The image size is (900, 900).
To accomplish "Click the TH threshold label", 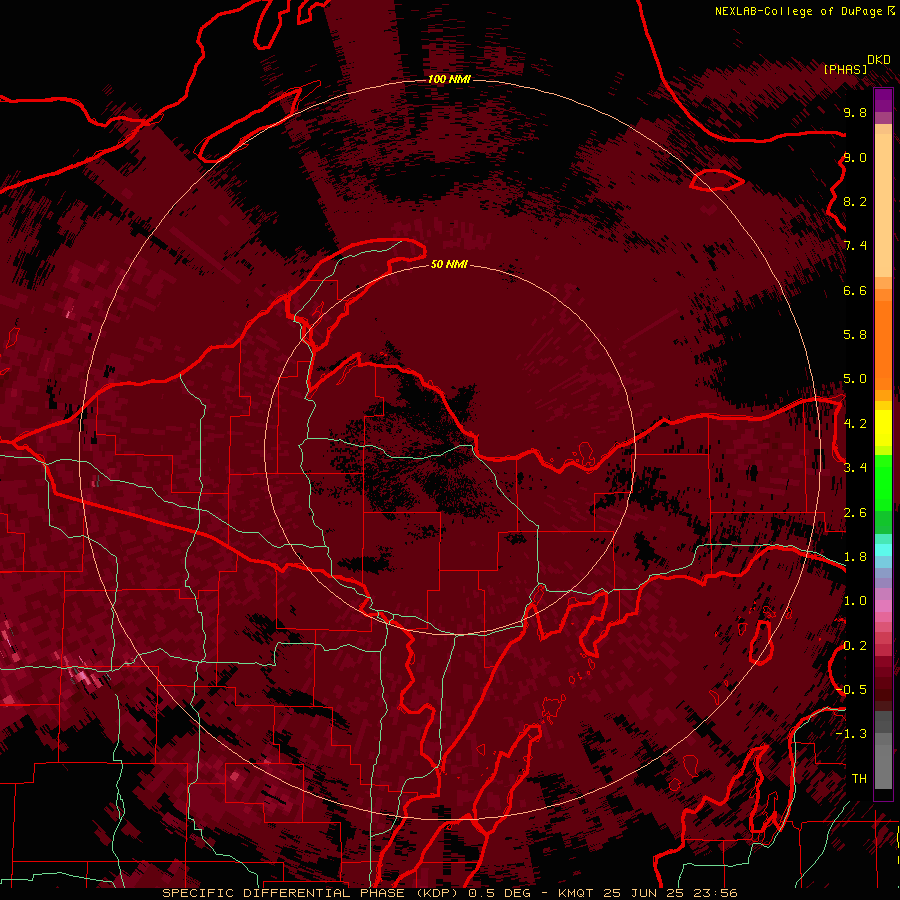I will pos(859,779).
